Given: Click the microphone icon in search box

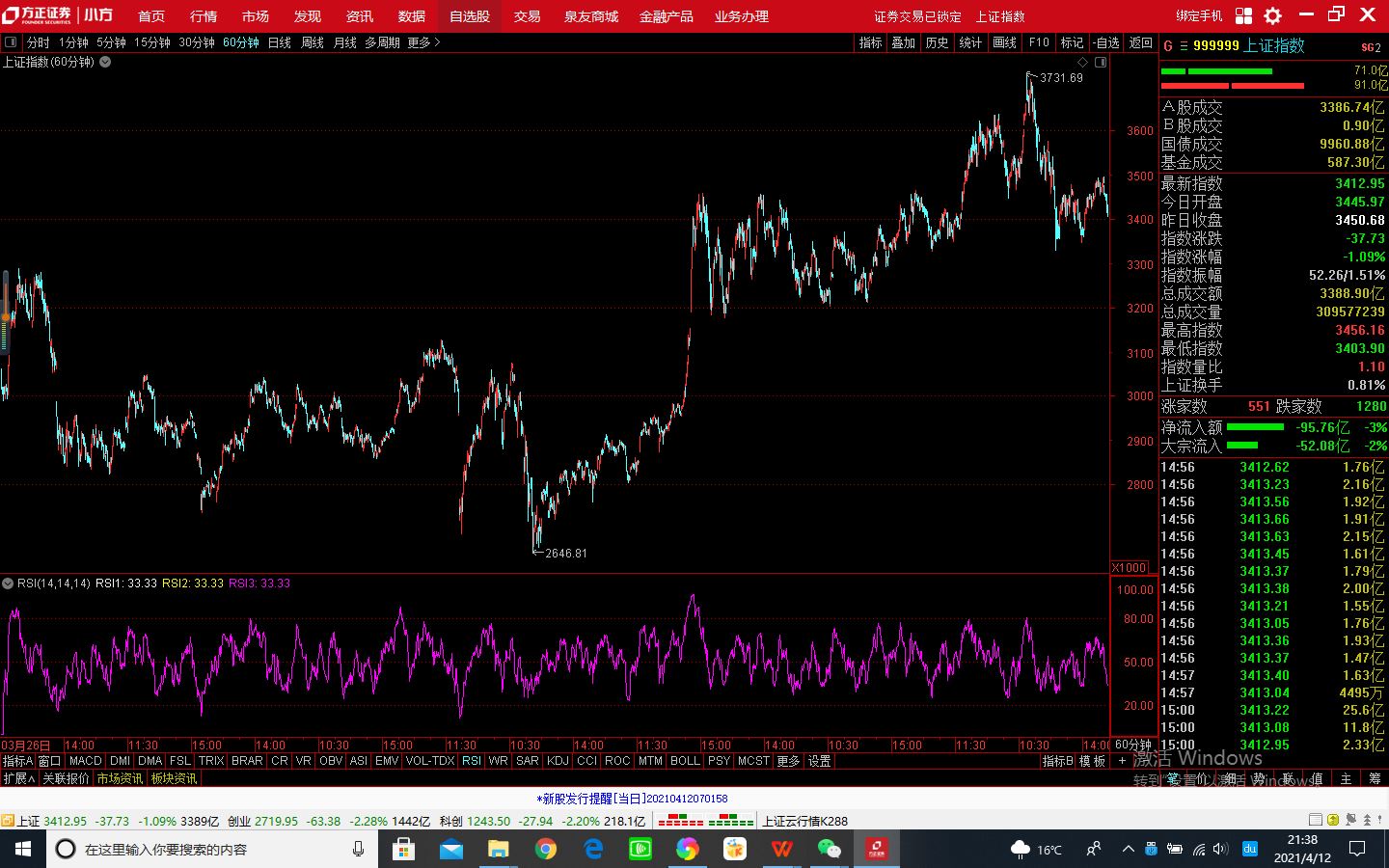Looking at the screenshot, I should coord(358,849).
